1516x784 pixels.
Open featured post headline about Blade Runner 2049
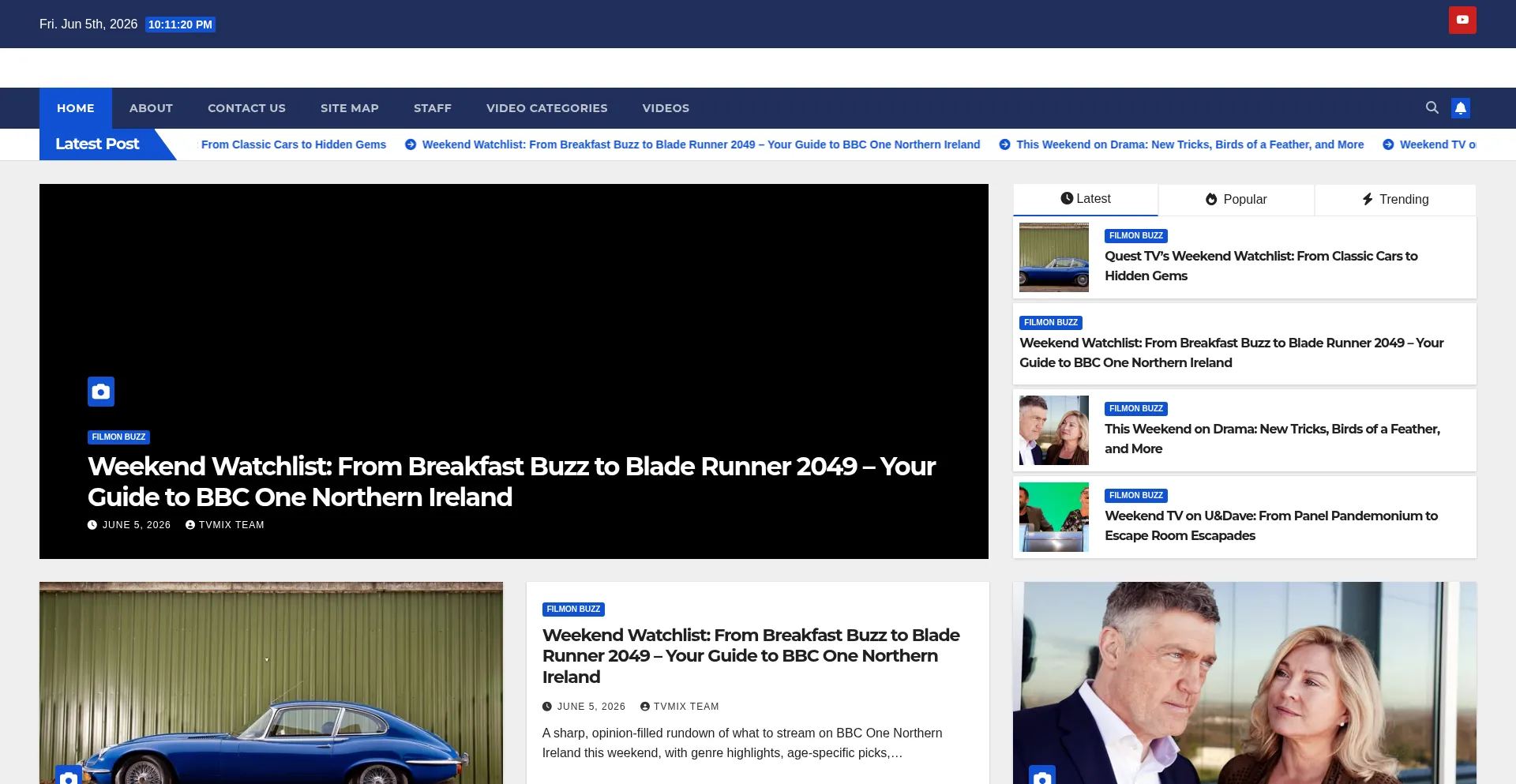pyautogui.click(x=512, y=482)
